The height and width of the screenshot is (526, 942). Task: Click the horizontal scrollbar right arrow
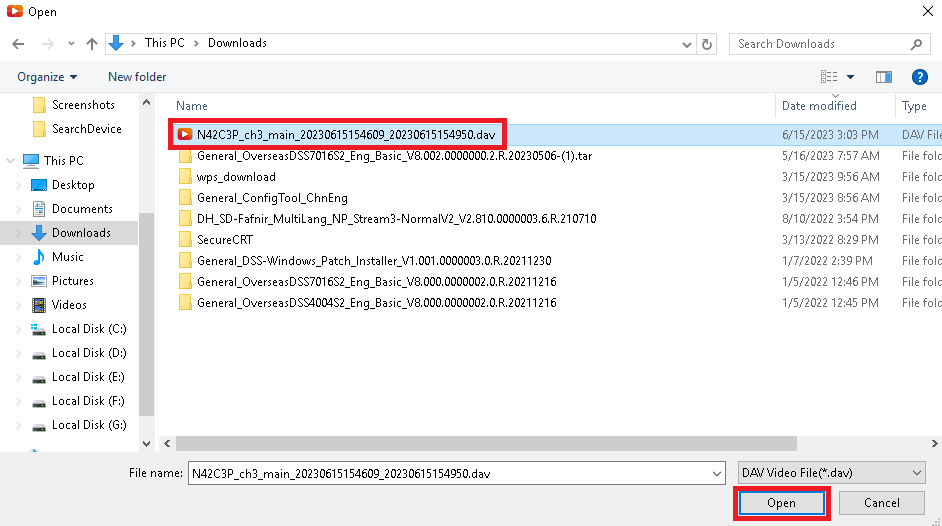(934, 444)
